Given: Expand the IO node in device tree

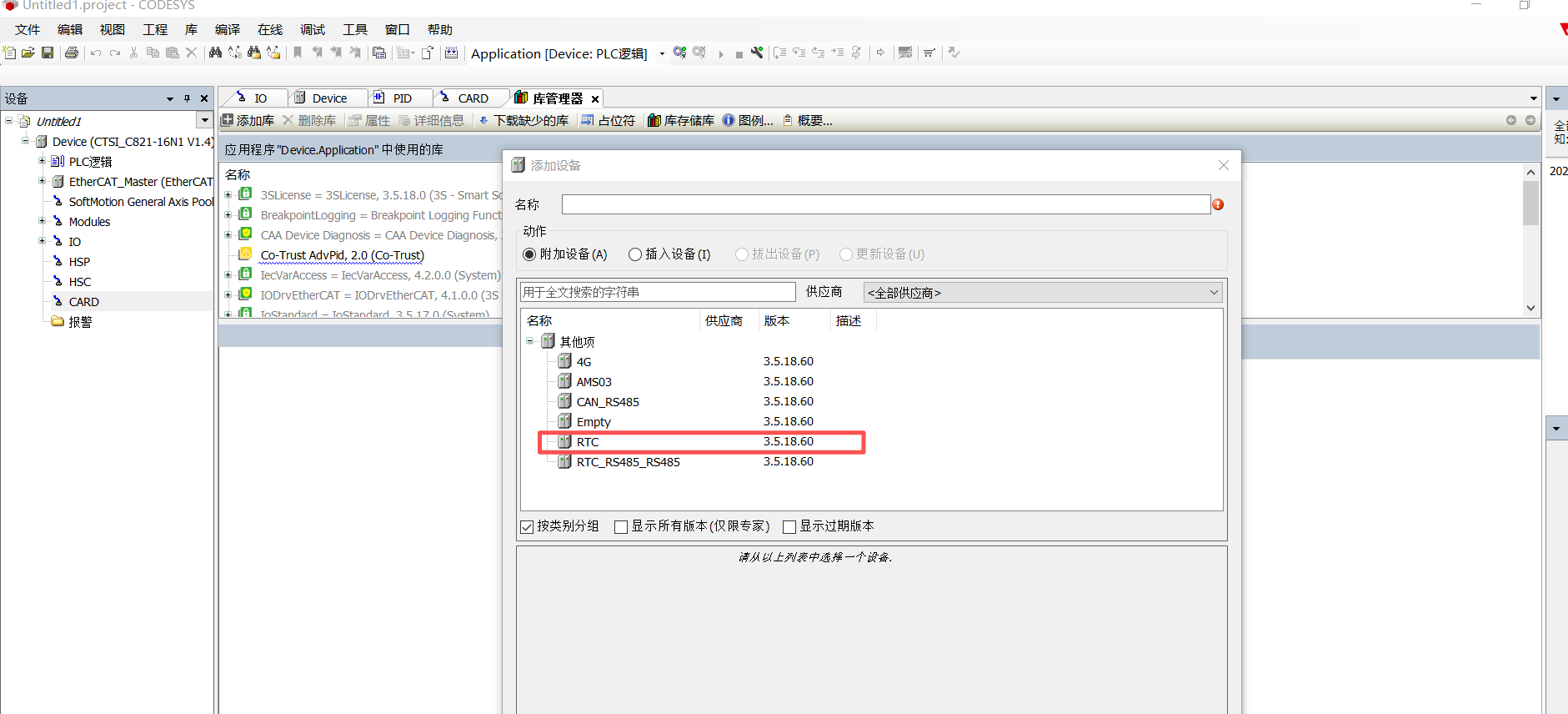Looking at the screenshot, I should click(42, 241).
